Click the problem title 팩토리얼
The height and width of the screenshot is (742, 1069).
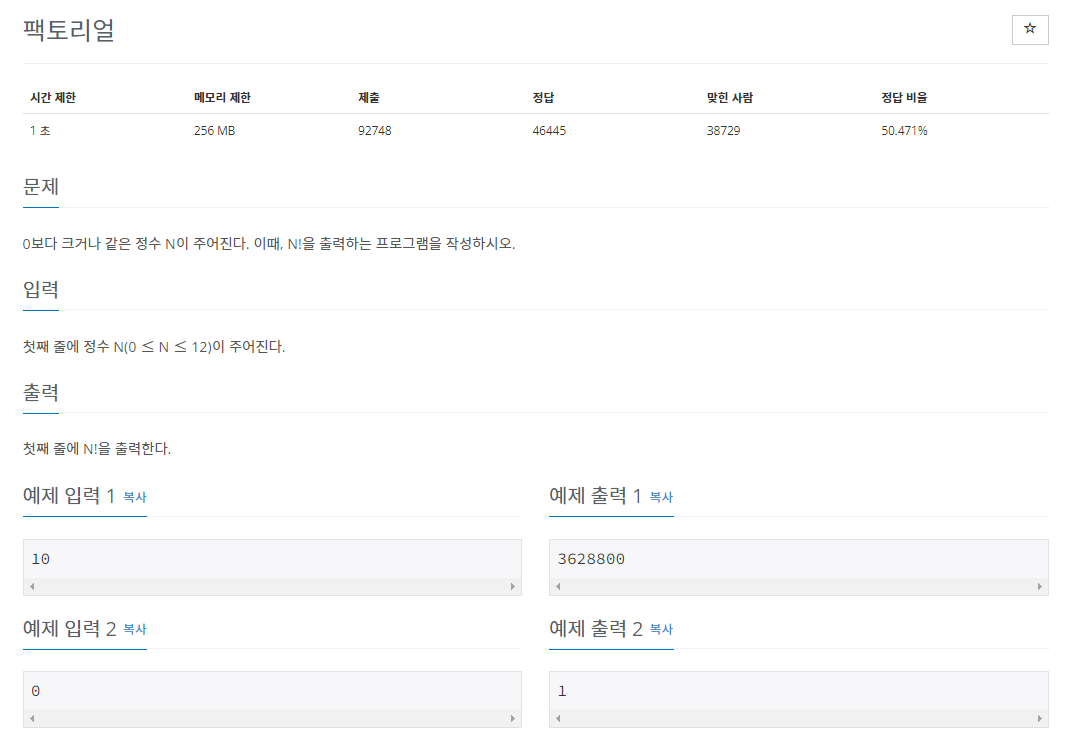tap(68, 30)
